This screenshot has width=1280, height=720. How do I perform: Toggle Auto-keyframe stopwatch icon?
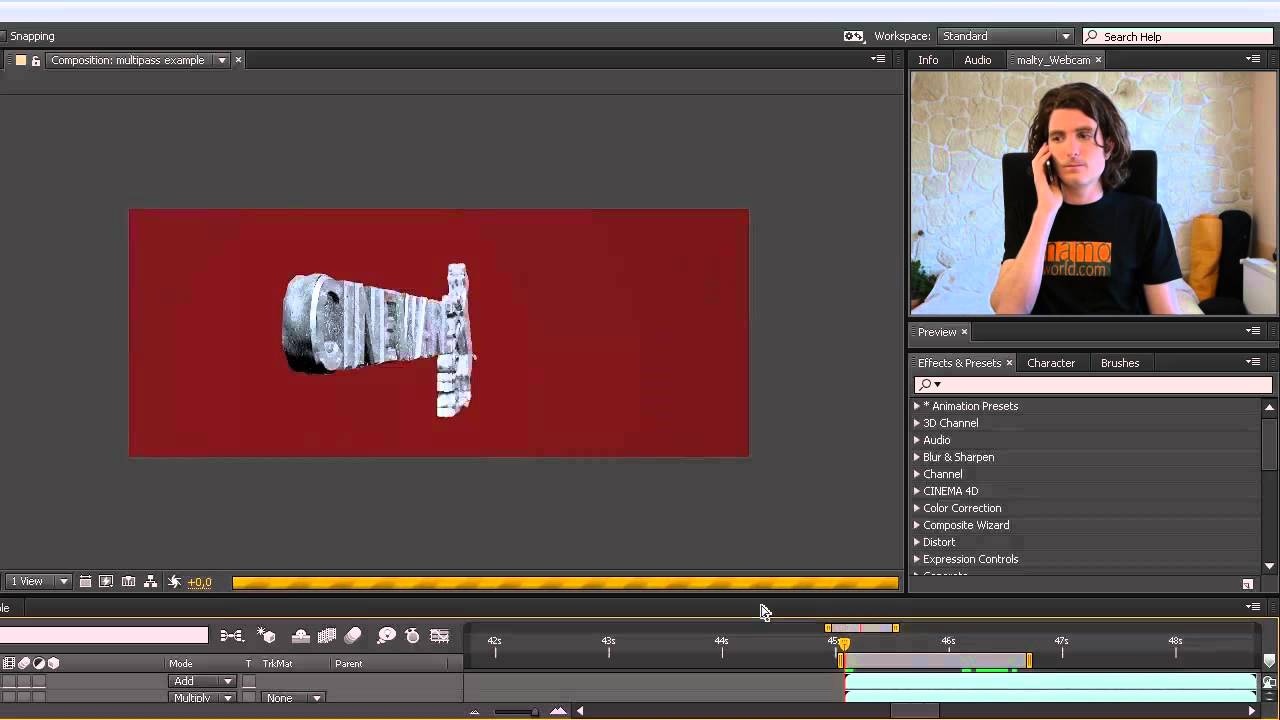coord(412,636)
